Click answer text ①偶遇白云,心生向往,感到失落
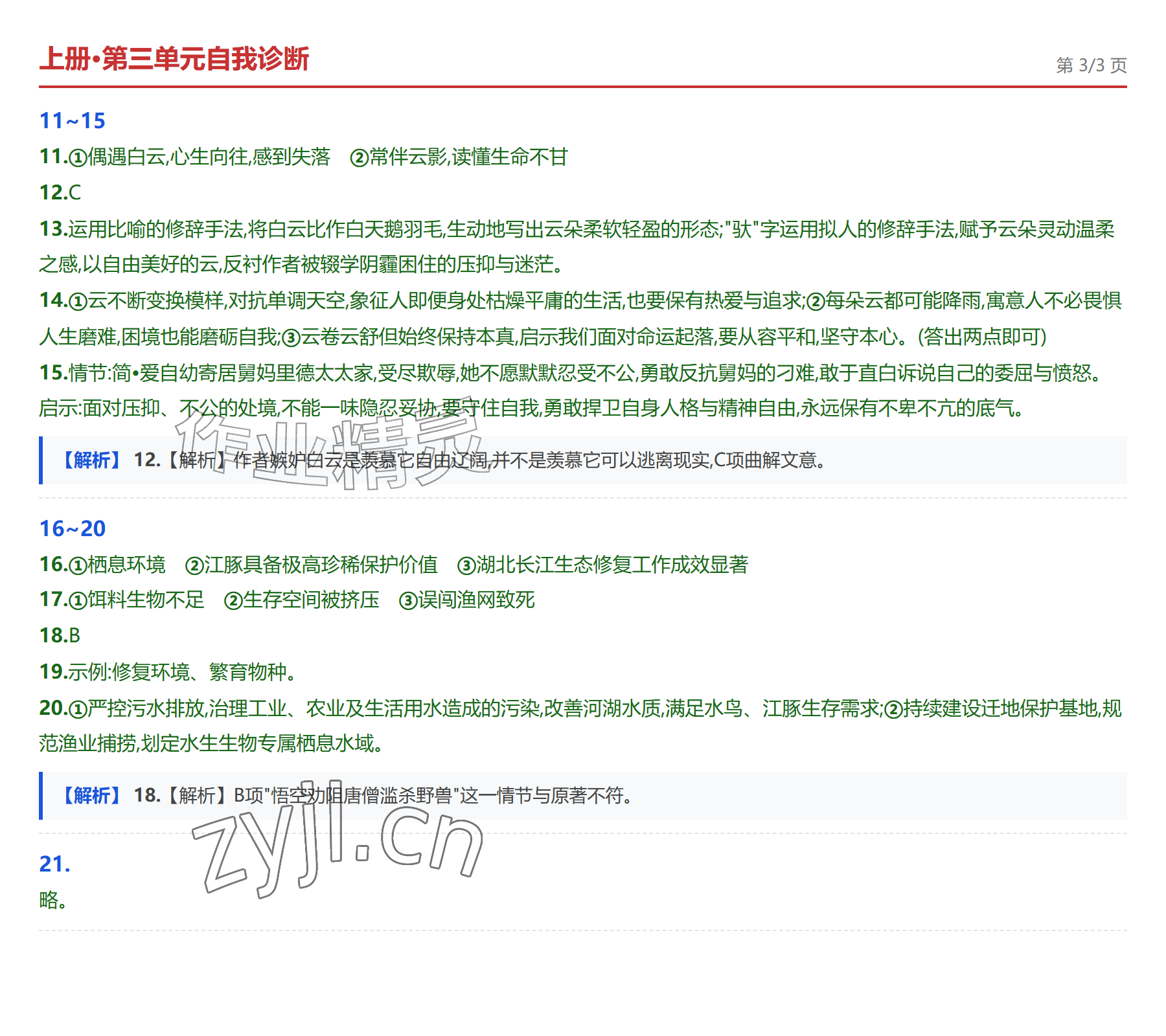Screen dimensions: 1166x1036 click(199, 157)
